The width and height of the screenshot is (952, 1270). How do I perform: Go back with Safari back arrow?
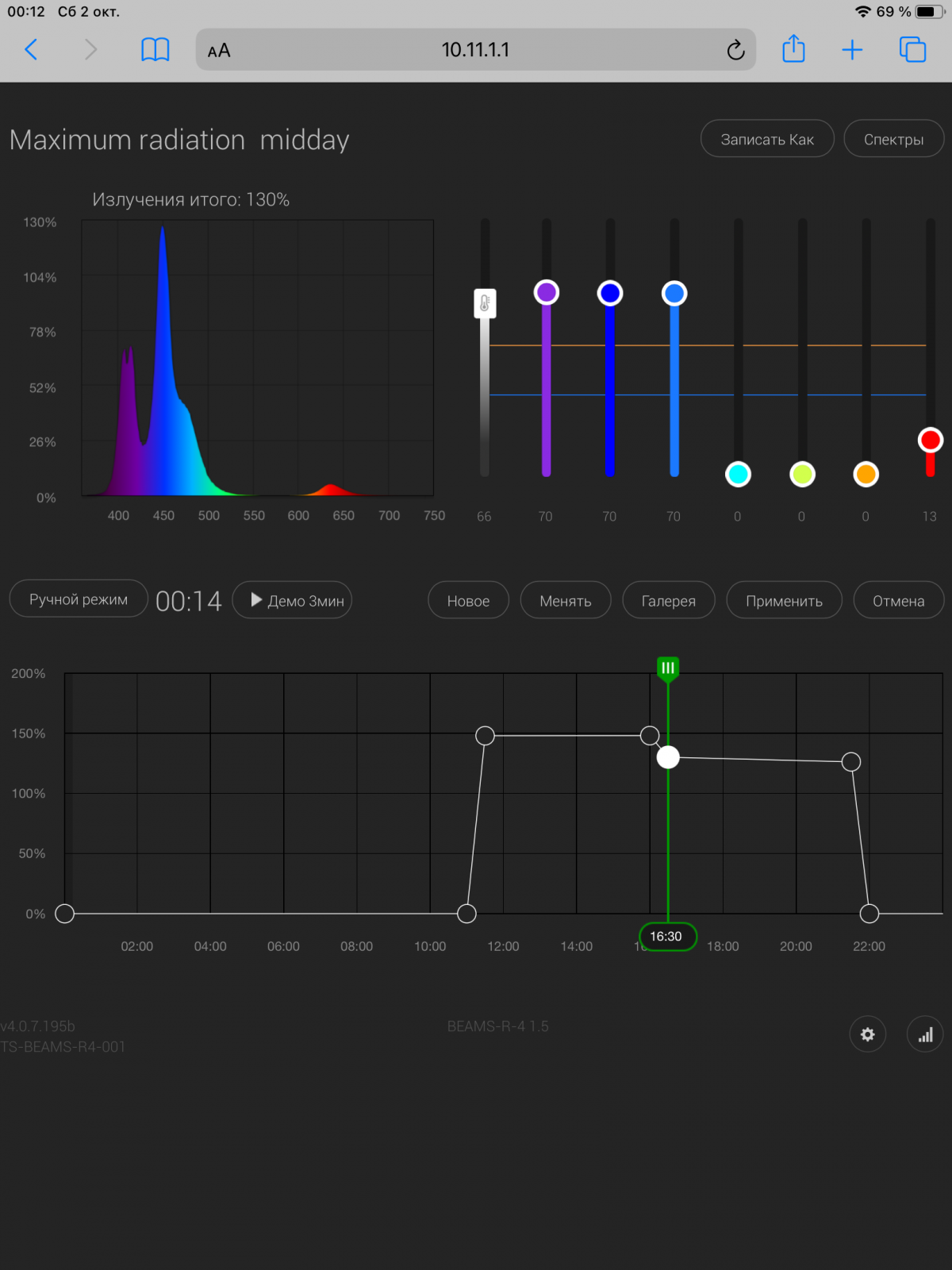31,50
